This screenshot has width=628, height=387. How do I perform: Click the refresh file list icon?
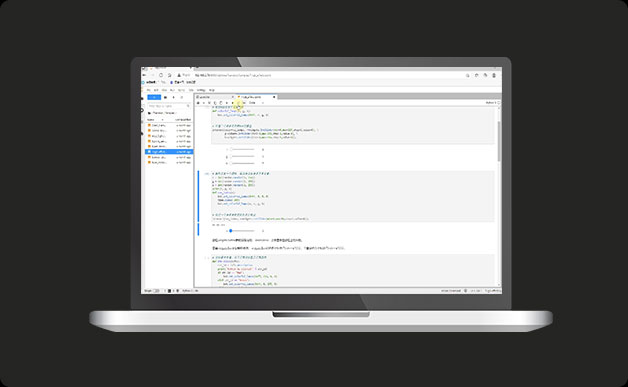181,97
